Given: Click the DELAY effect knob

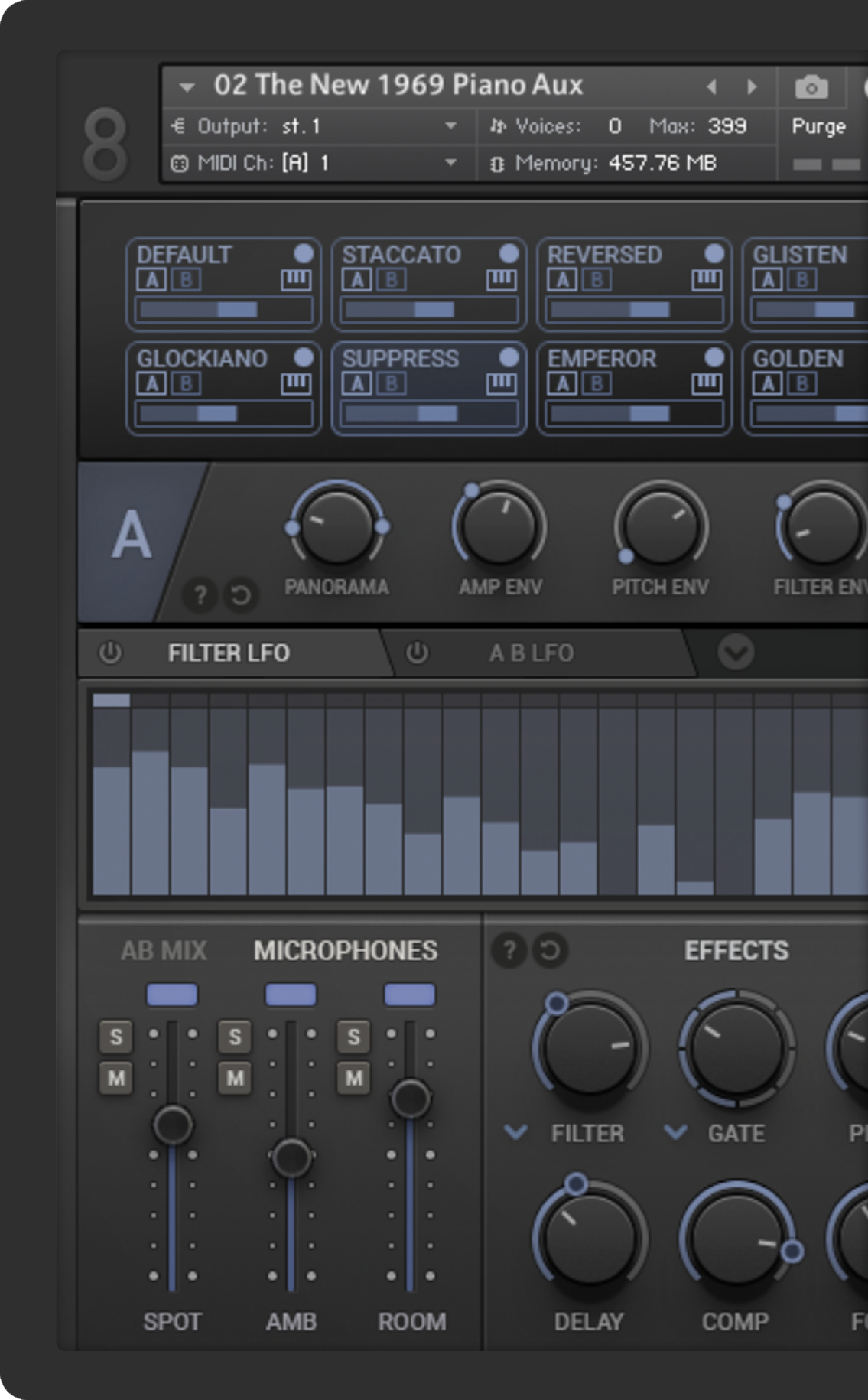Looking at the screenshot, I should [x=590, y=1238].
